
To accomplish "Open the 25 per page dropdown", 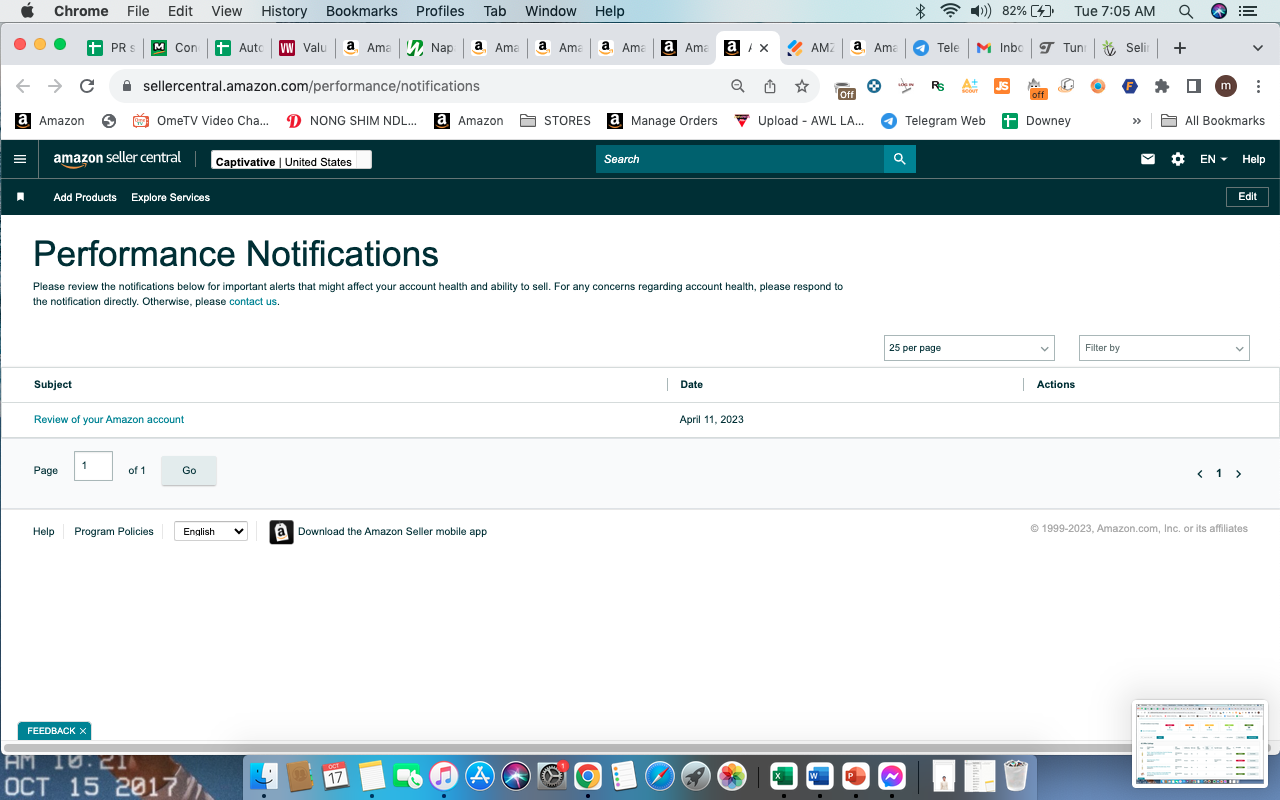I will click(969, 348).
